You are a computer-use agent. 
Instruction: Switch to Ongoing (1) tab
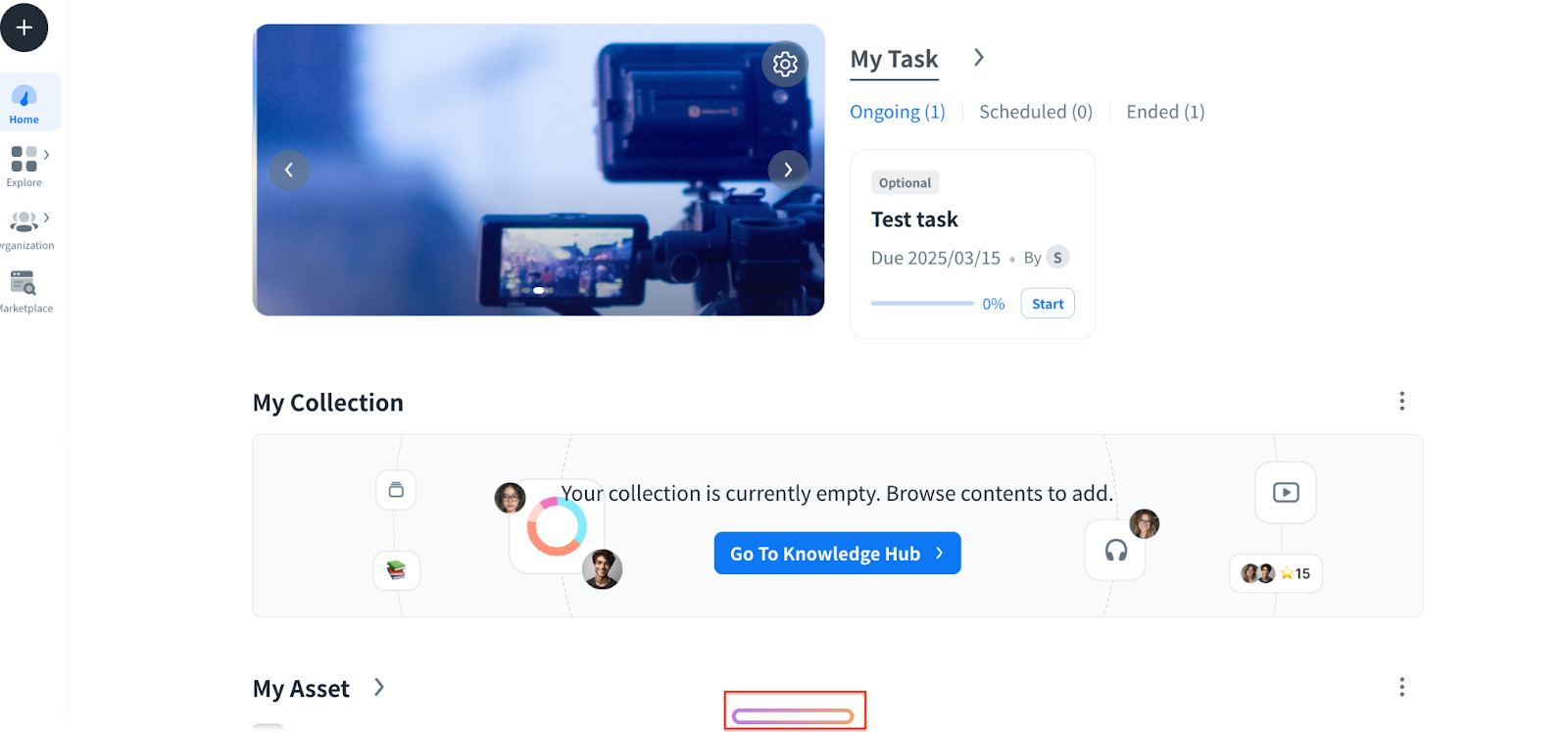(x=897, y=112)
